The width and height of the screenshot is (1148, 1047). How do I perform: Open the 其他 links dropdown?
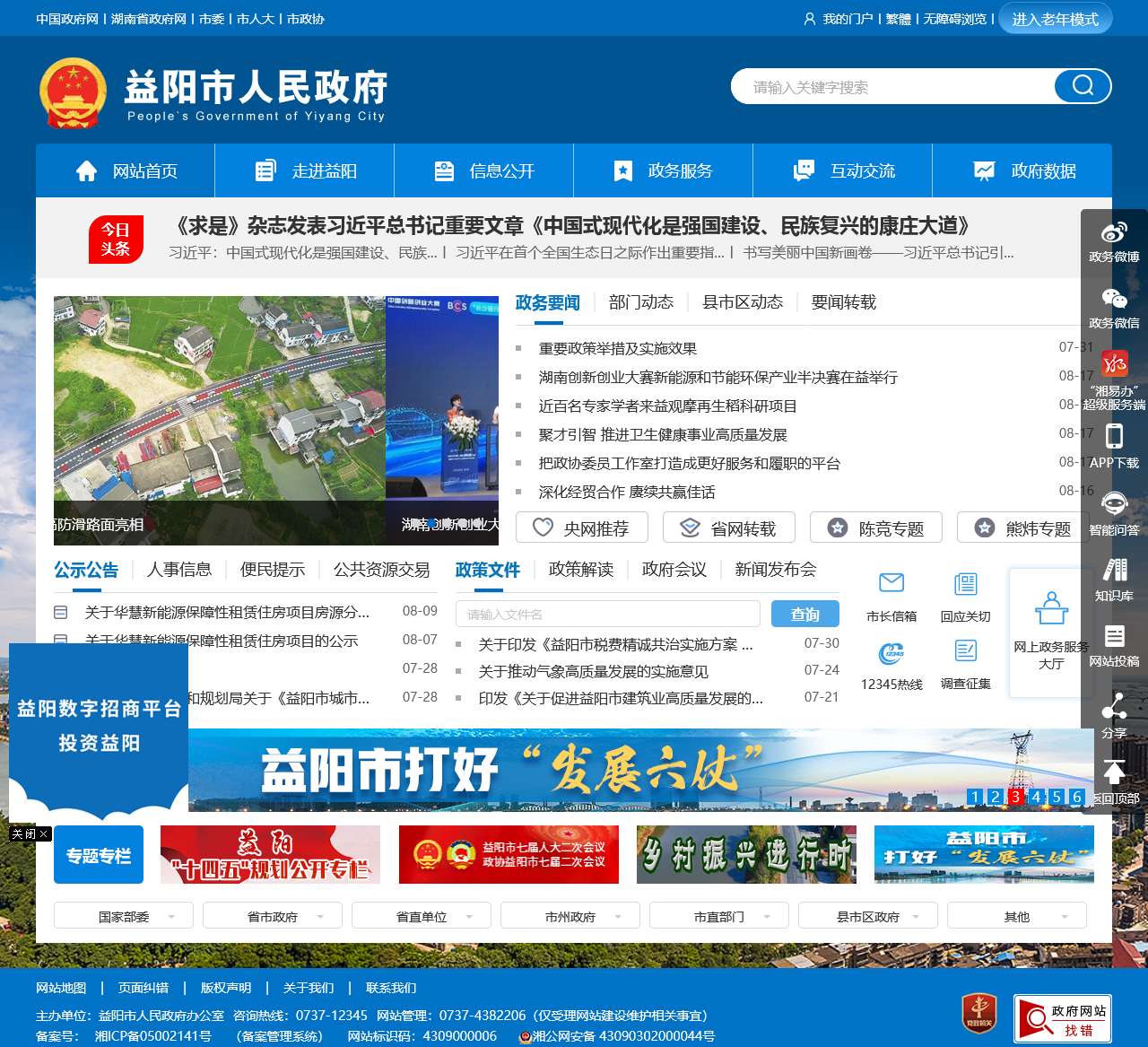tap(1017, 916)
